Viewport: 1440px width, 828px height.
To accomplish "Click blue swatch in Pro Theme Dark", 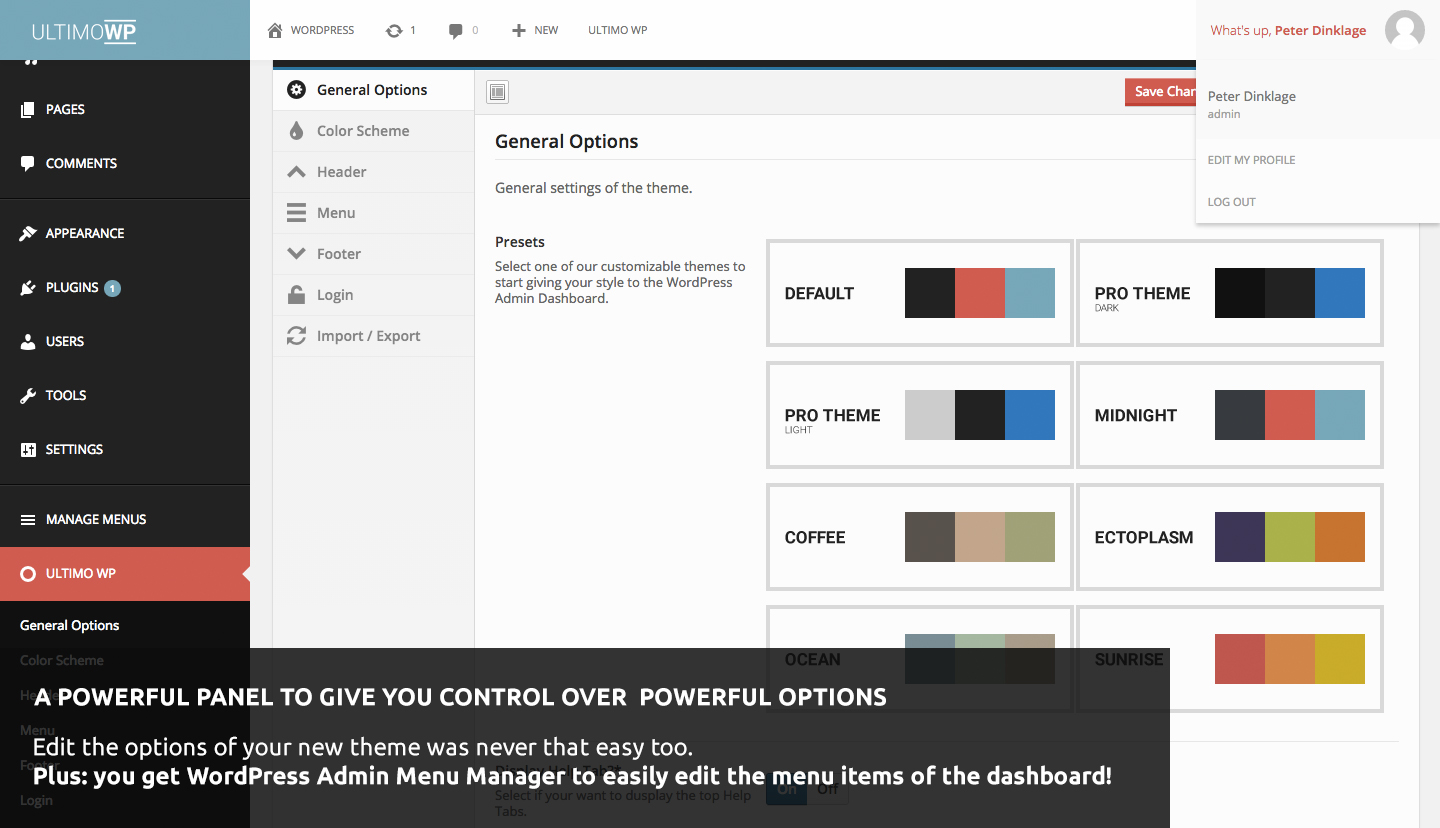I will [1340, 293].
